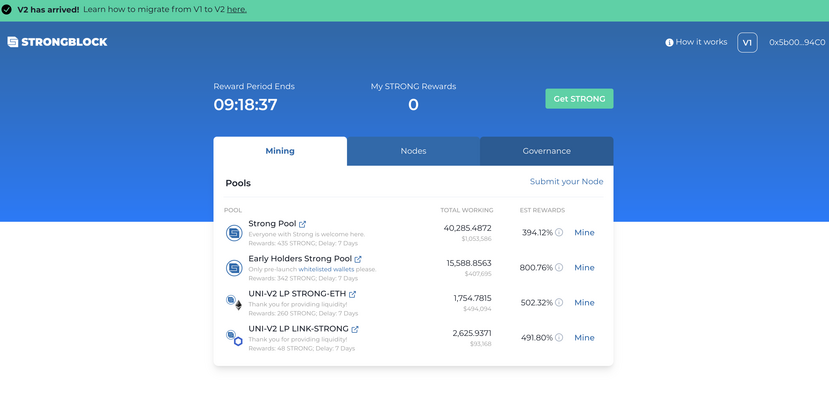The image size is (829, 405).
Task: Click the Pools heading
Action: pos(238,183)
